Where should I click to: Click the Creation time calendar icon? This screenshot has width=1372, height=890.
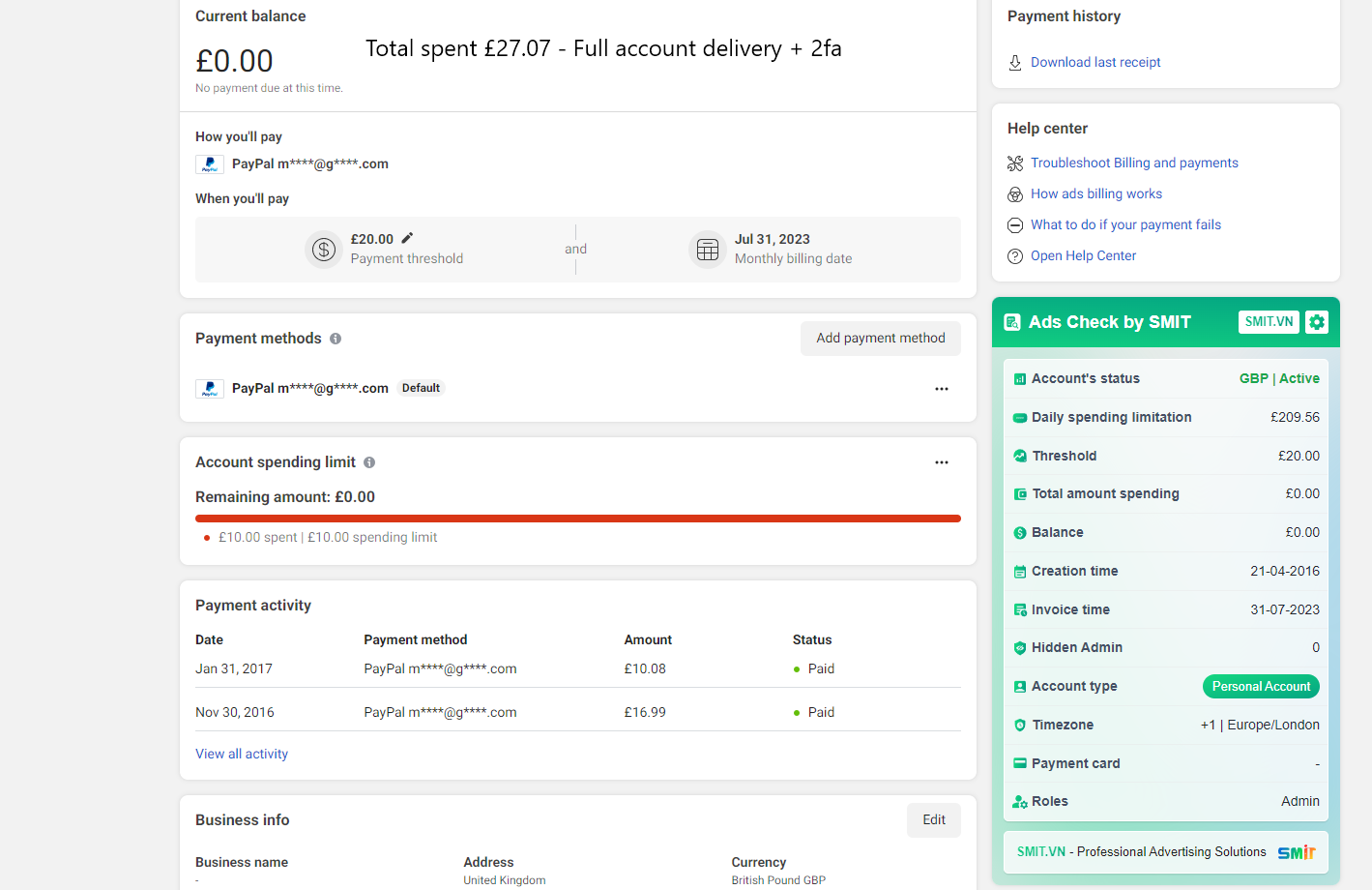click(x=1019, y=572)
